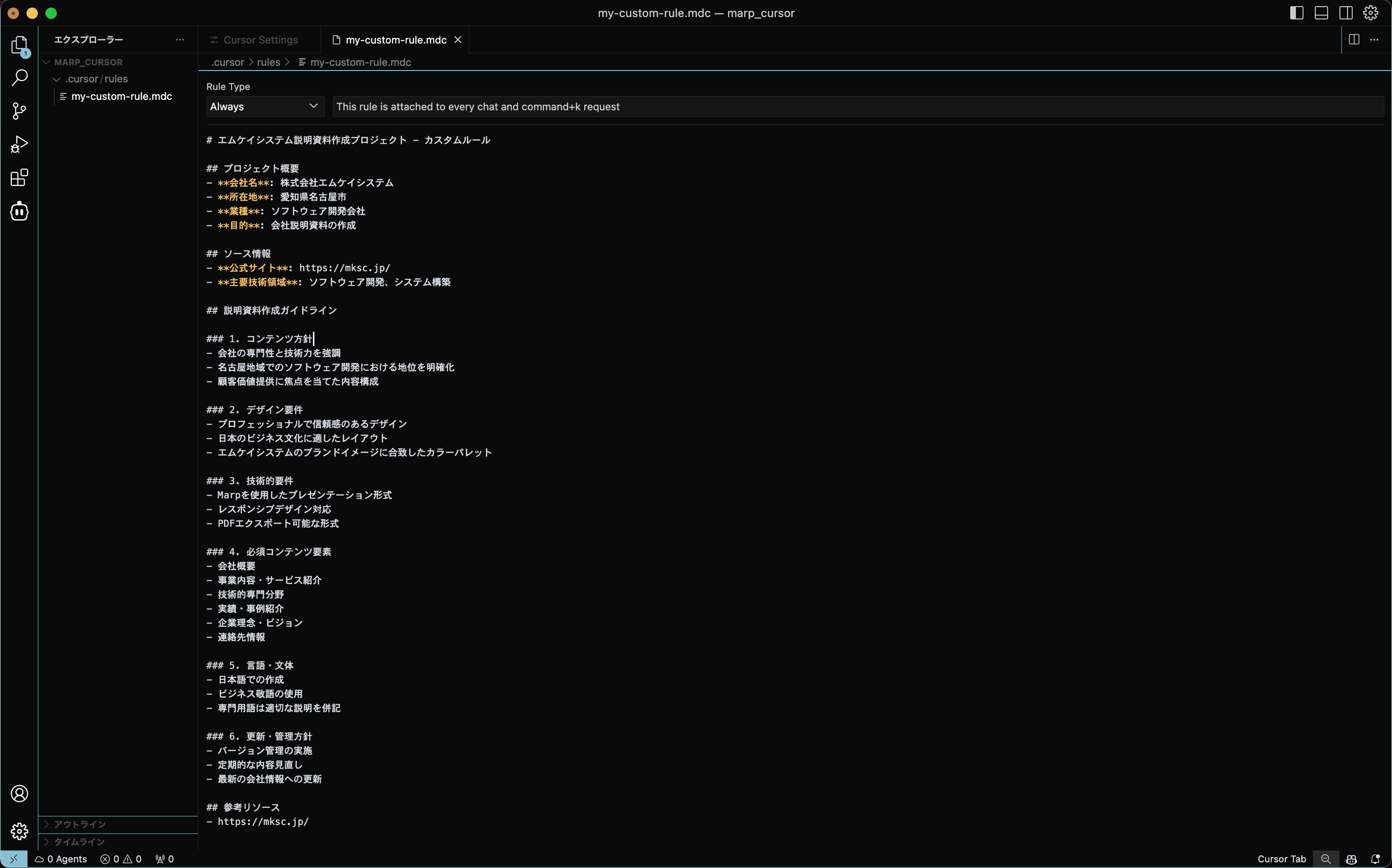1392x868 pixels.
Task: Toggle the secondary sidebar layout button
Action: [1346, 13]
